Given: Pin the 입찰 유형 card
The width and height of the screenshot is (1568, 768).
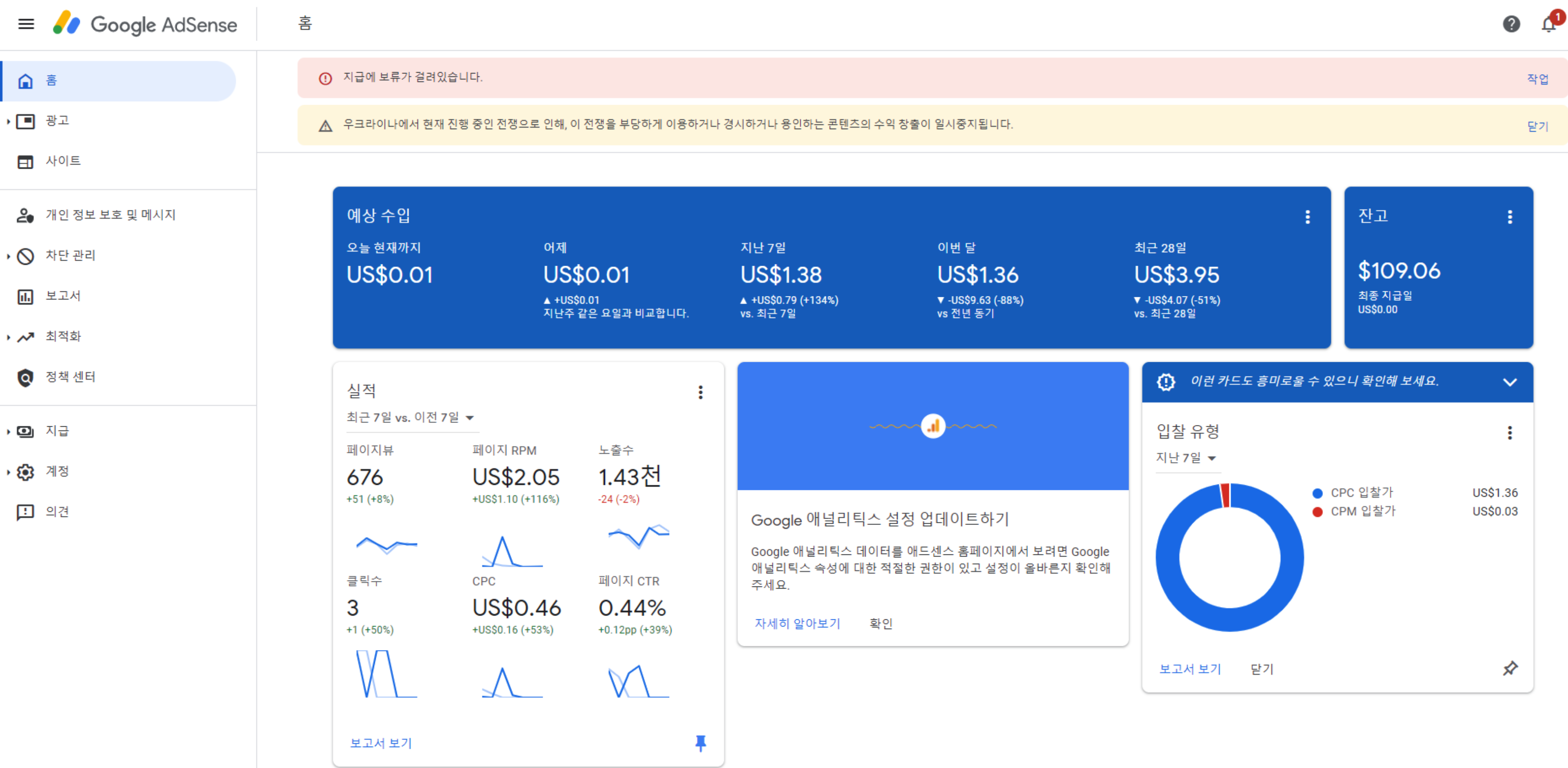Looking at the screenshot, I should [x=1509, y=668].
